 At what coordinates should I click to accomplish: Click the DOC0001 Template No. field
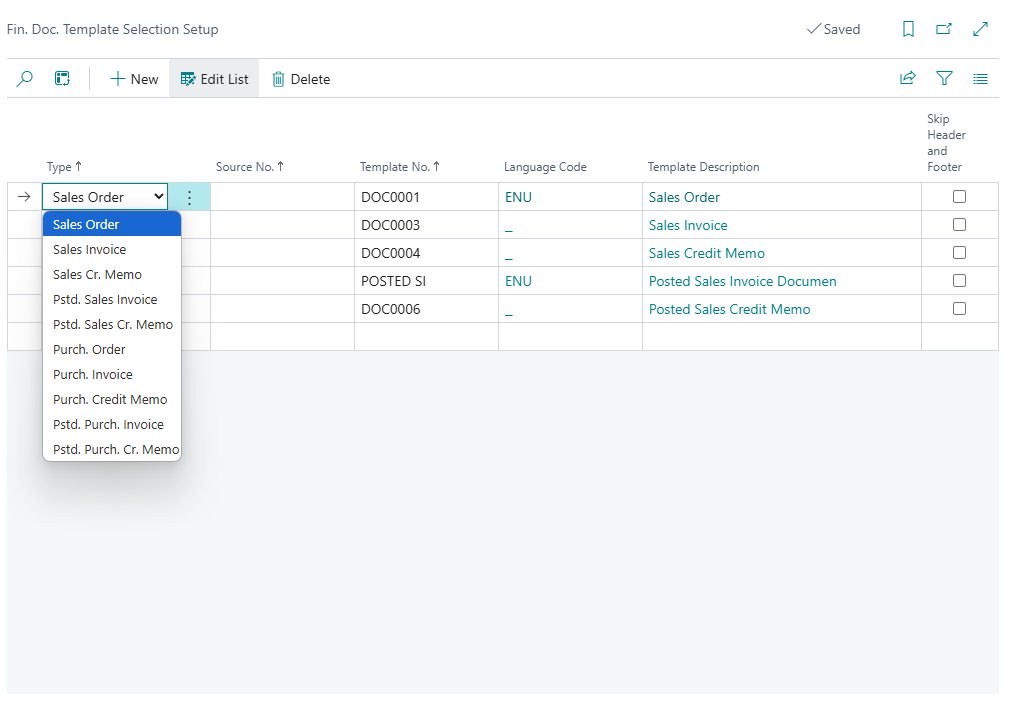coord(425,197)
